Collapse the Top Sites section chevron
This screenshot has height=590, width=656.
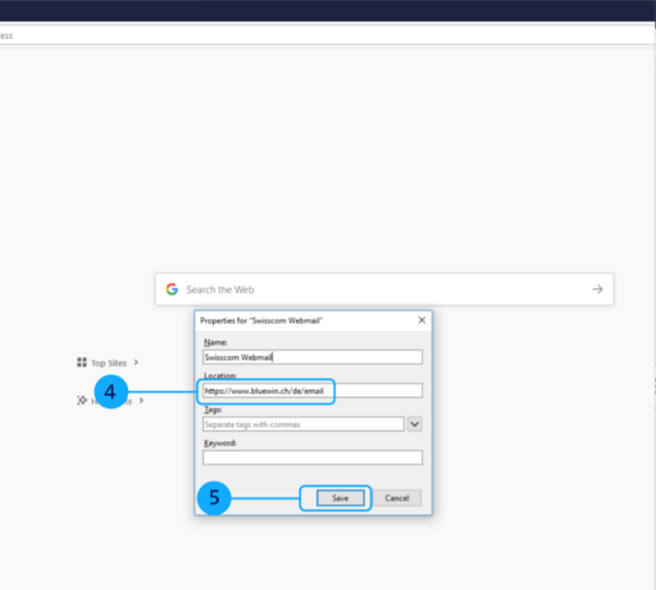point(136,363)
